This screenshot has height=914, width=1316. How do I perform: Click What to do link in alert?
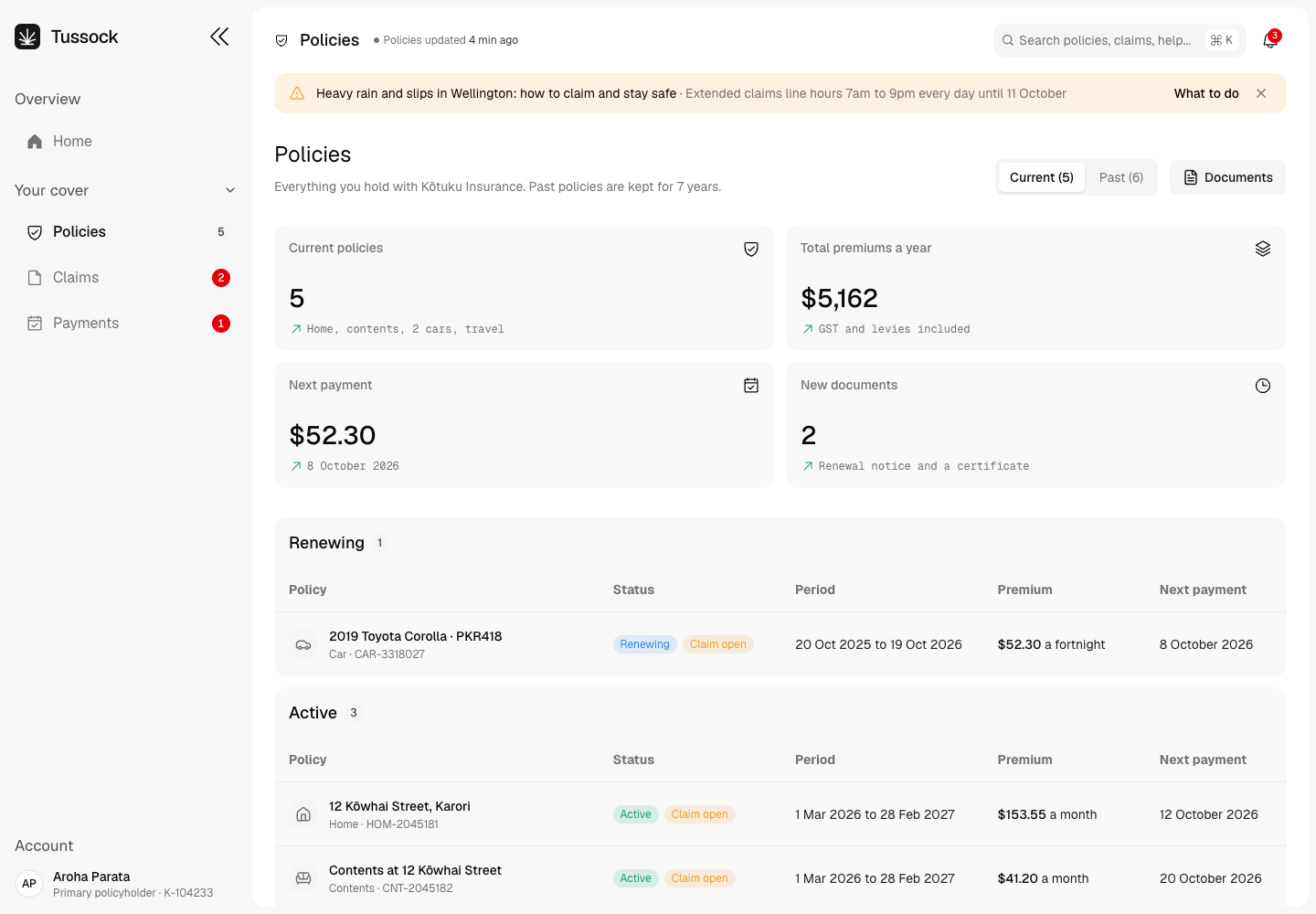coord(1206,93)
